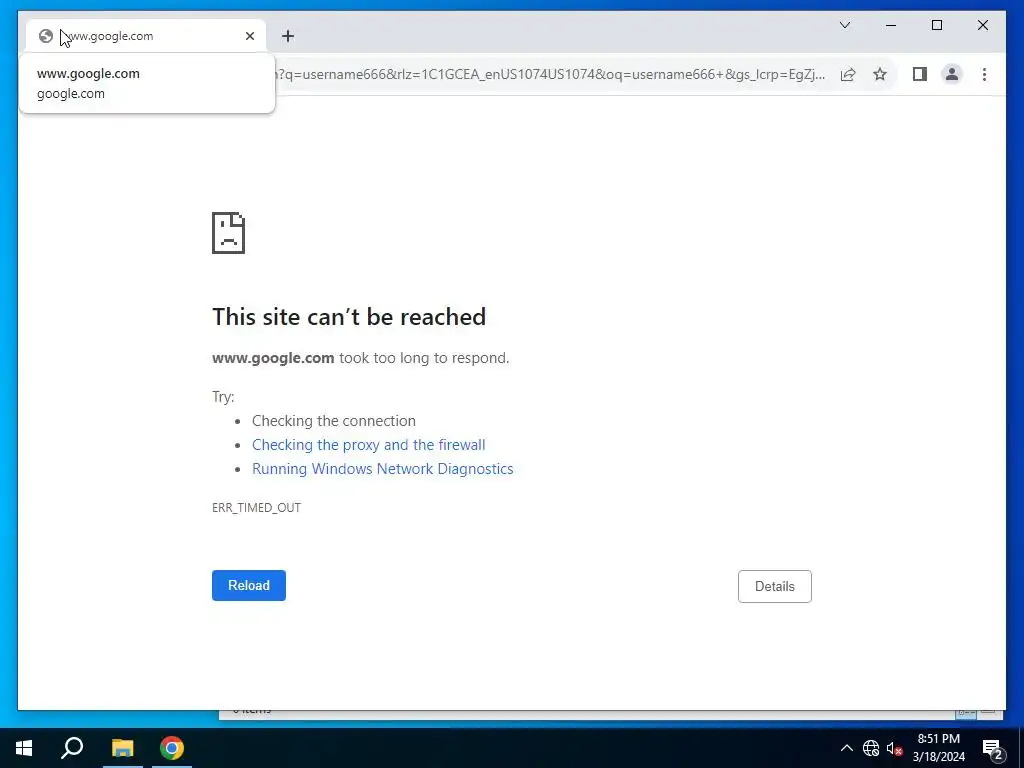Click the address bar URL field
Viewport: 1024px width, 768px height.
tap(552, 74)
